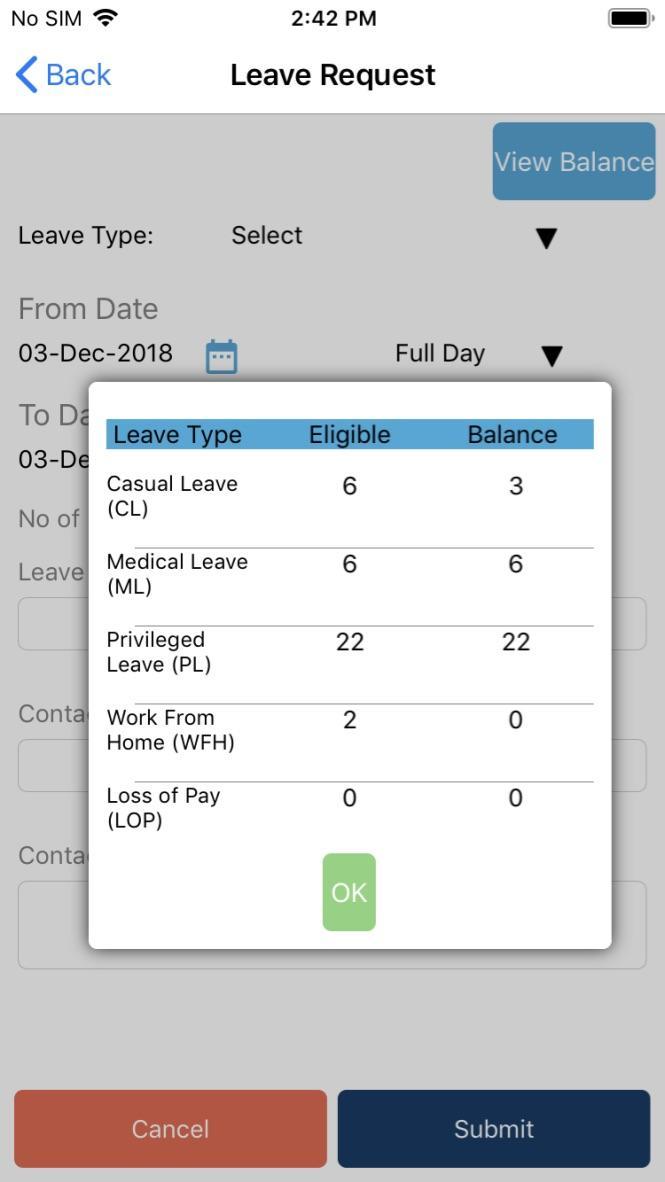This screenshot has height=1182, width=665.
Task: Select the Leave Type 'Select' field
Action: [267, 235]
